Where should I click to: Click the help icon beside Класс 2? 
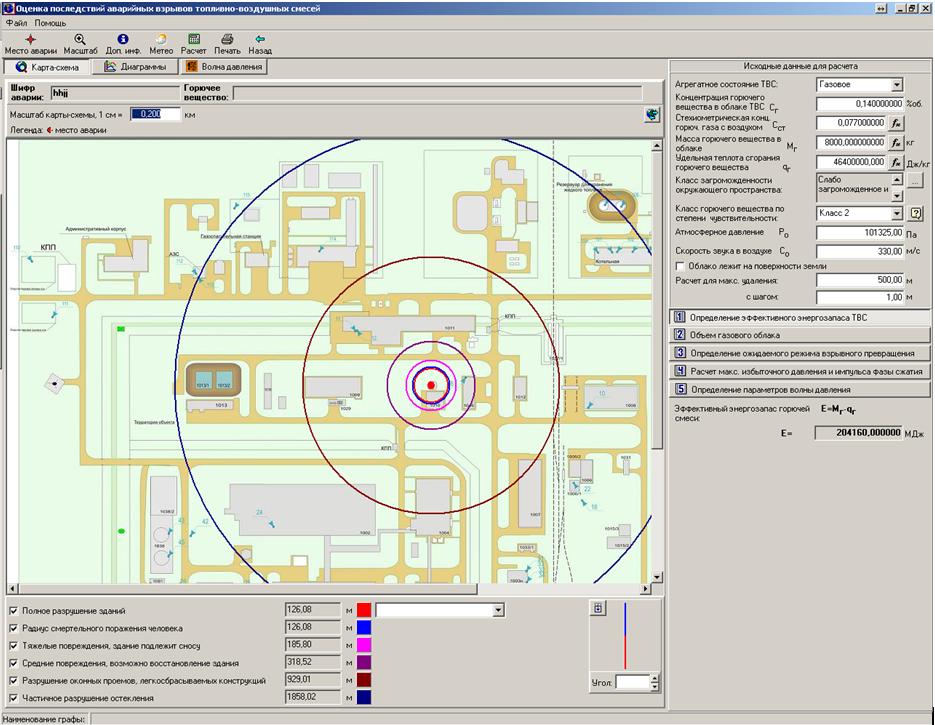[914, 213]
